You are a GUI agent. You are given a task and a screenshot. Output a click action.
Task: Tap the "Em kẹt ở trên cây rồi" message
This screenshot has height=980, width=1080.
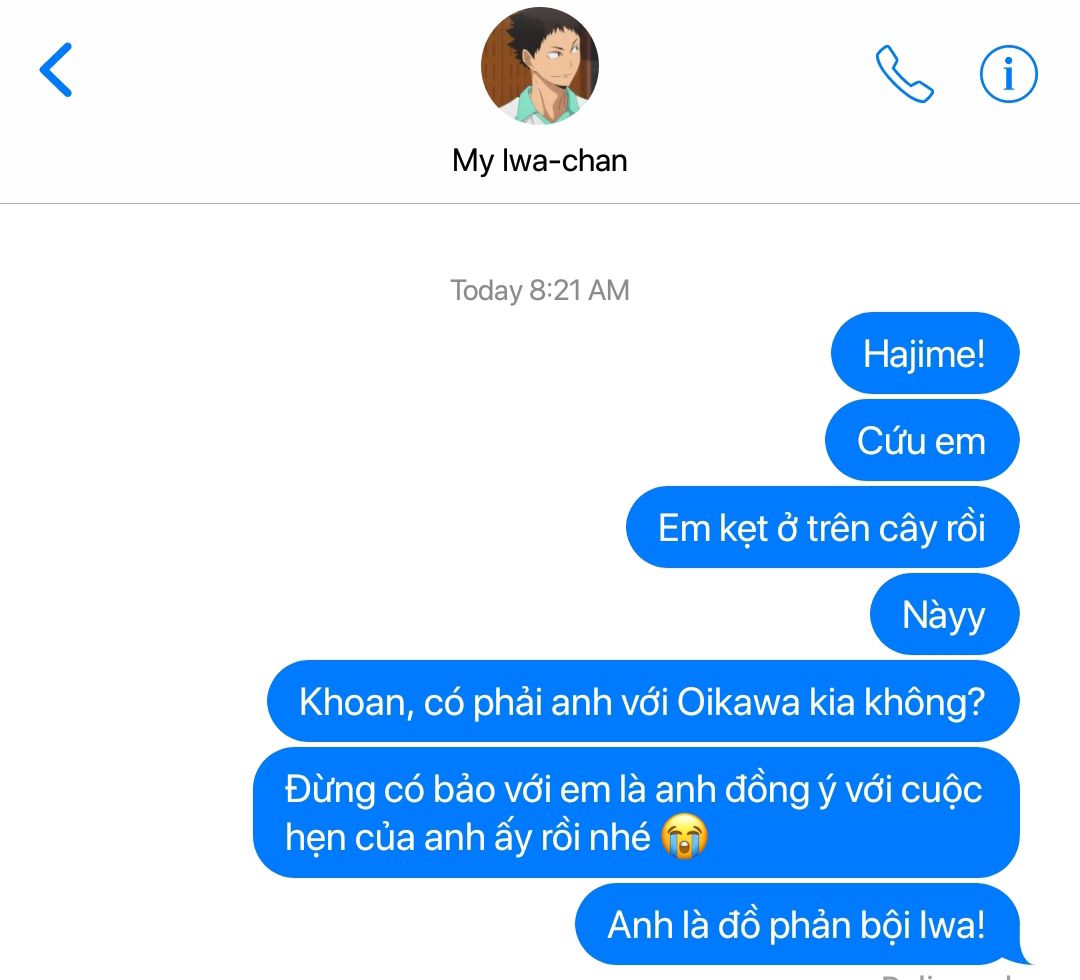(x=822, y=527)
